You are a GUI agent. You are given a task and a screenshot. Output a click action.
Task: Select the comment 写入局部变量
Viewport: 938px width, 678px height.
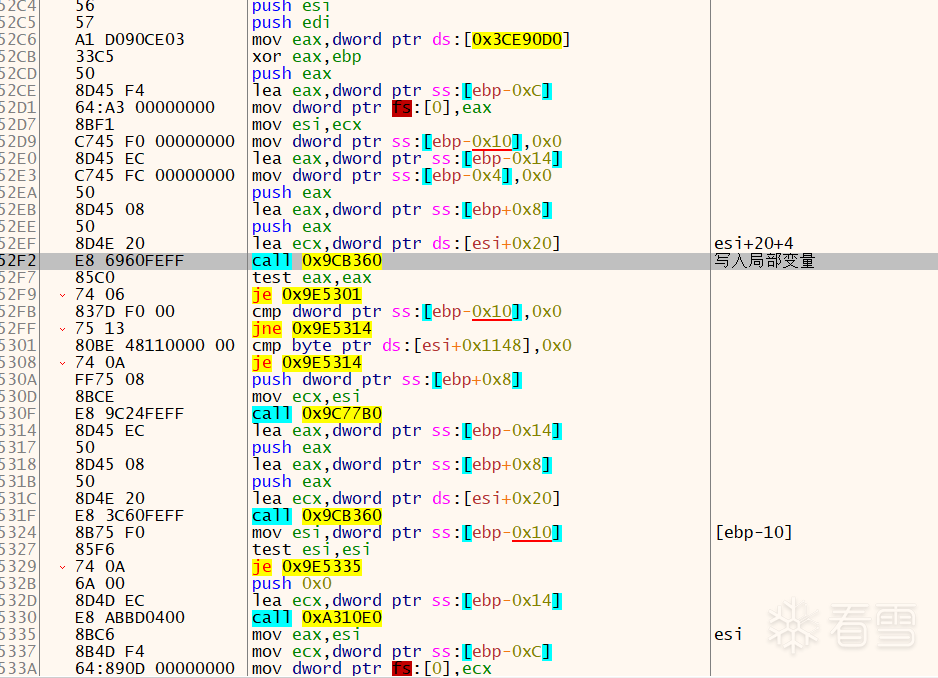(x=765, y=261)
